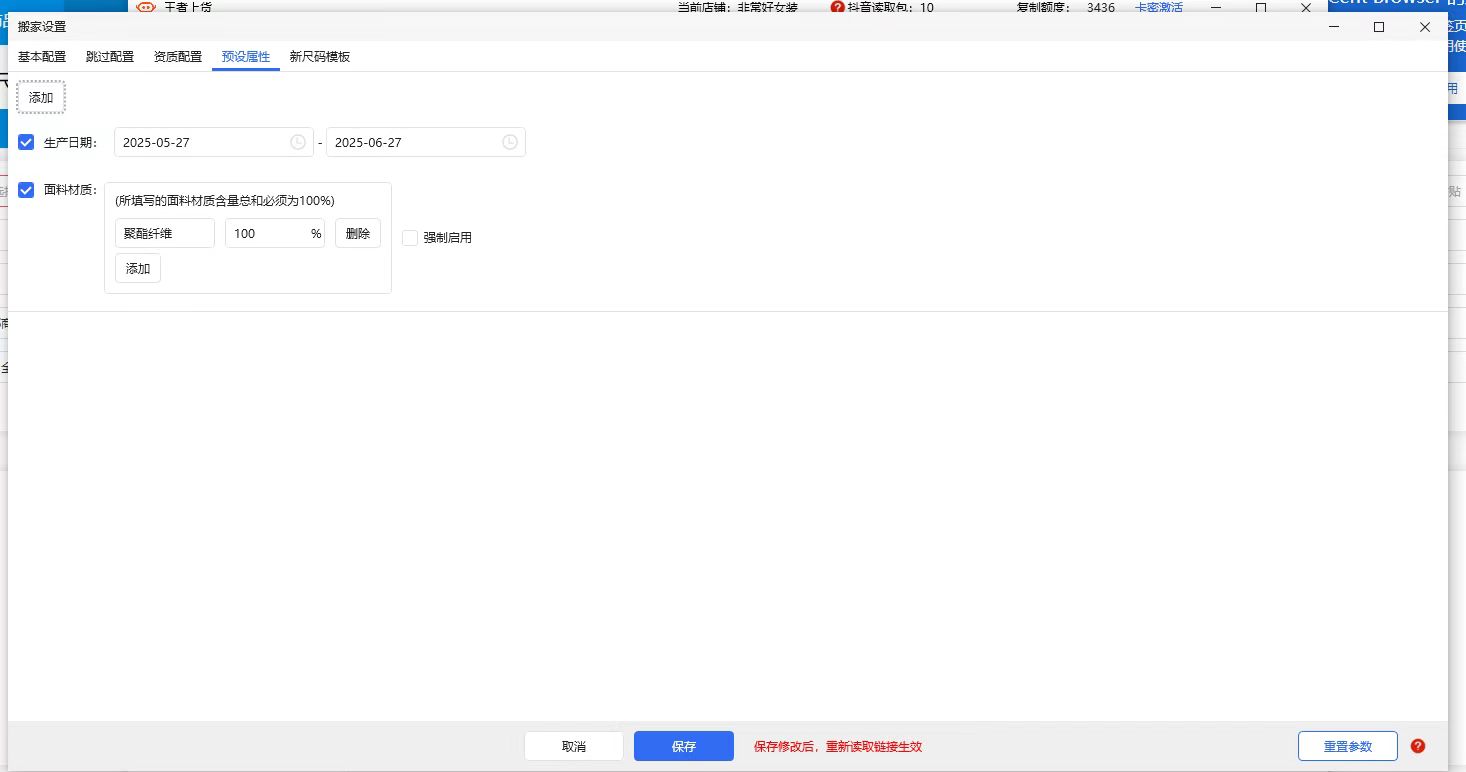Viewport: 1466px width, 772px height.
Task: Go to the 资质配置 tab
Action: pos(178,57)
